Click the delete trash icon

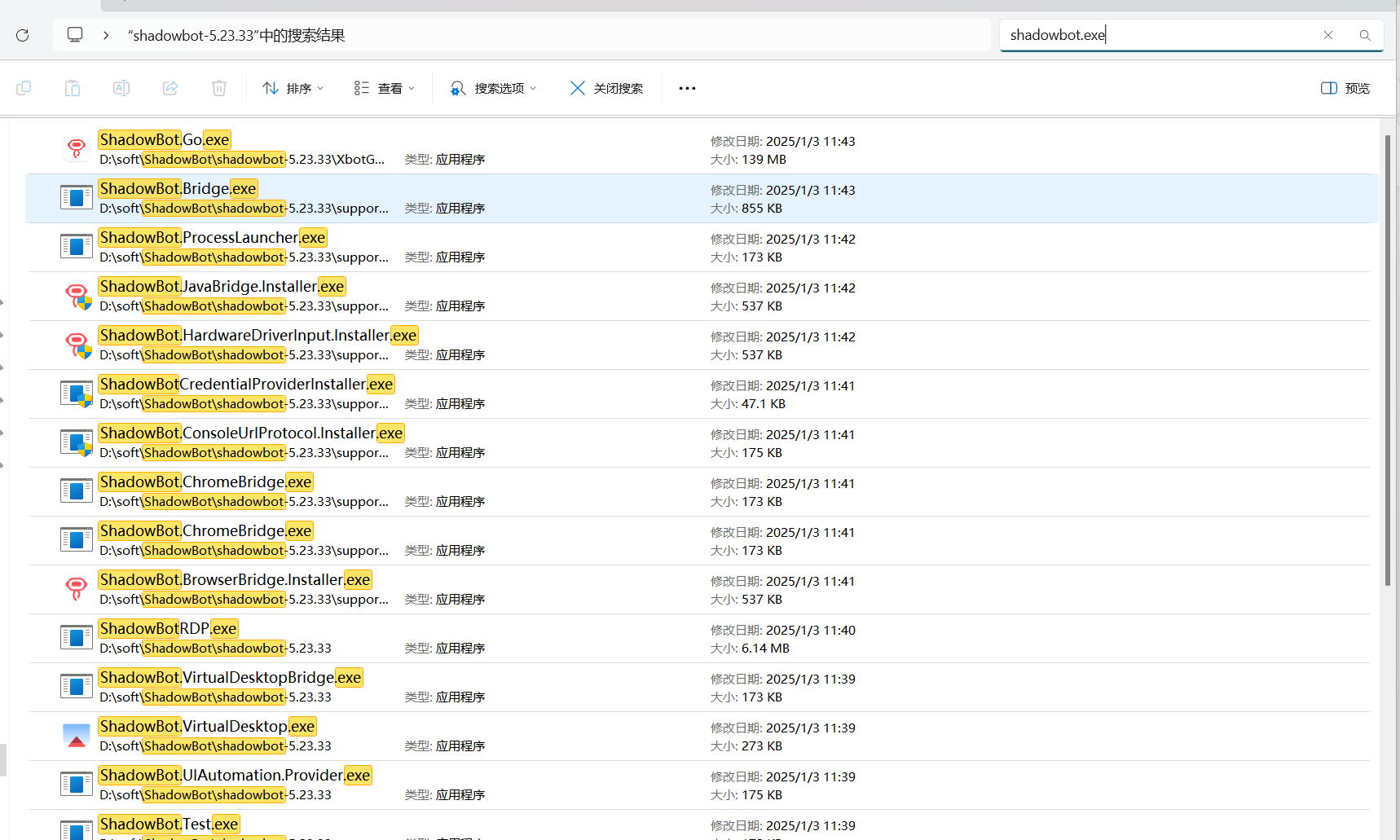219,88
